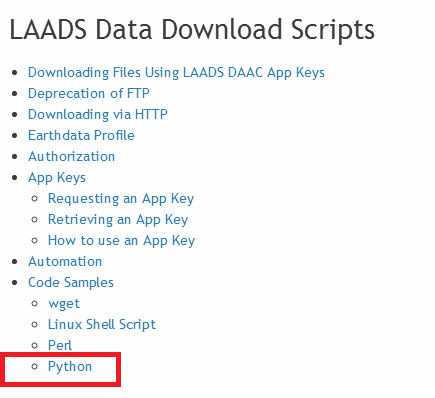
Task: Click the LAADS Data Download Scripts heading
Action: click(x=192, y=30)
